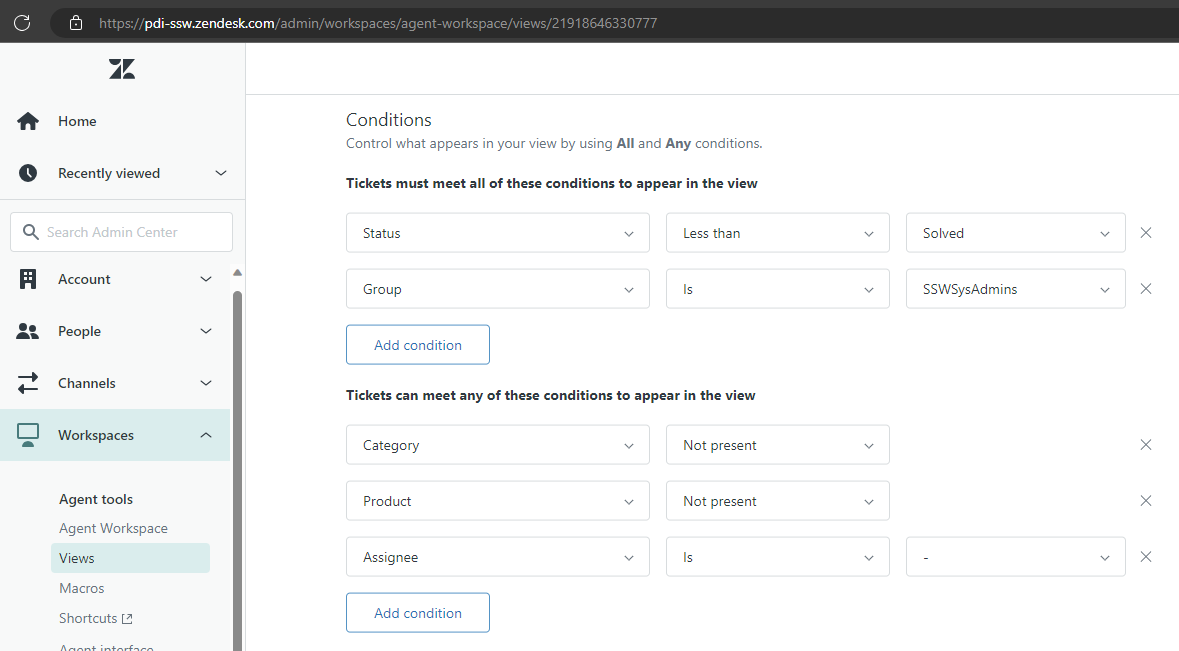Remove the Status condition row
1179x651 pixels.
tap(1146, 233)
